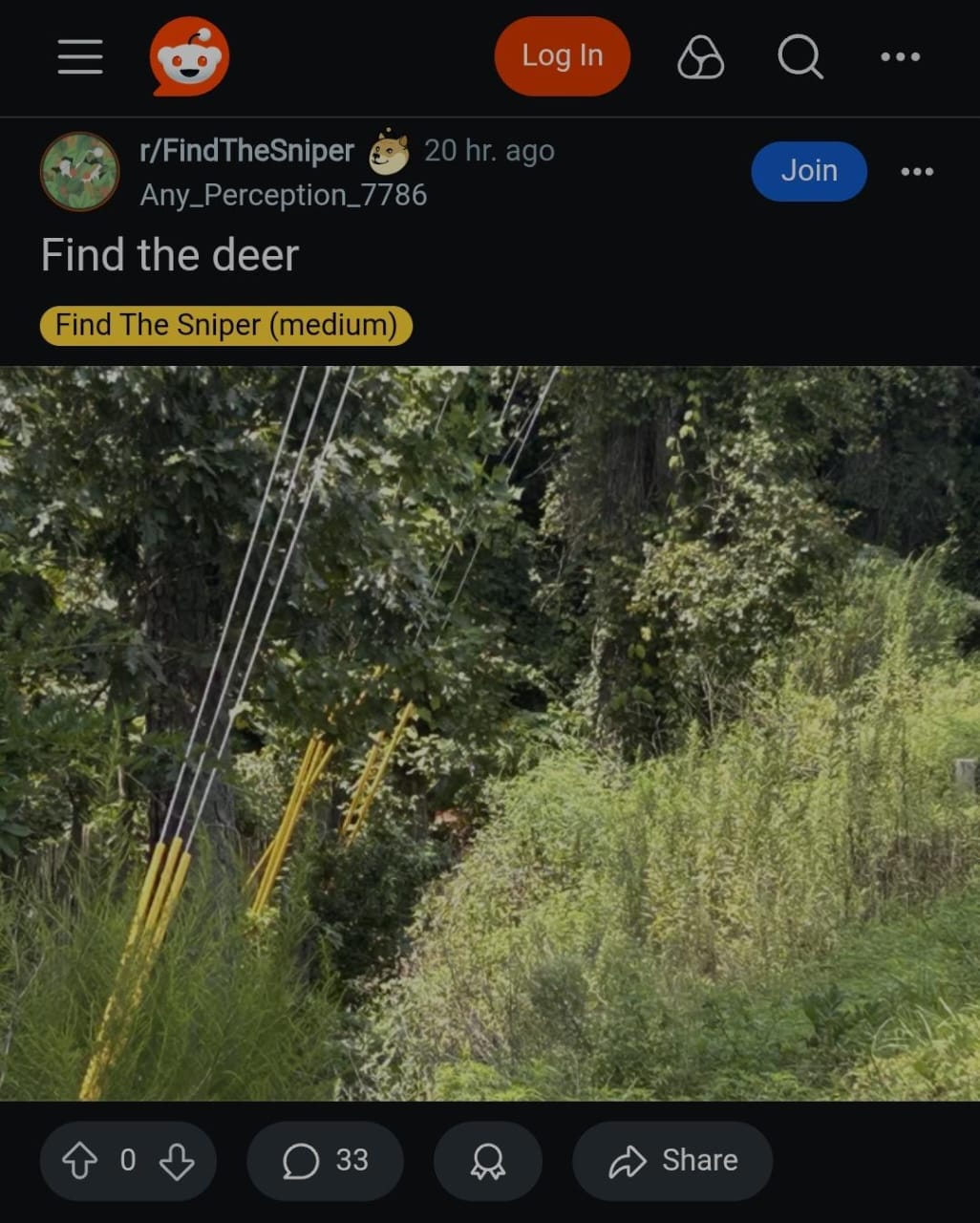This screenshot has width=980, height=1223.
Task: Click the anonymous browsing avatar icon
Action: [x=700, y=56]
